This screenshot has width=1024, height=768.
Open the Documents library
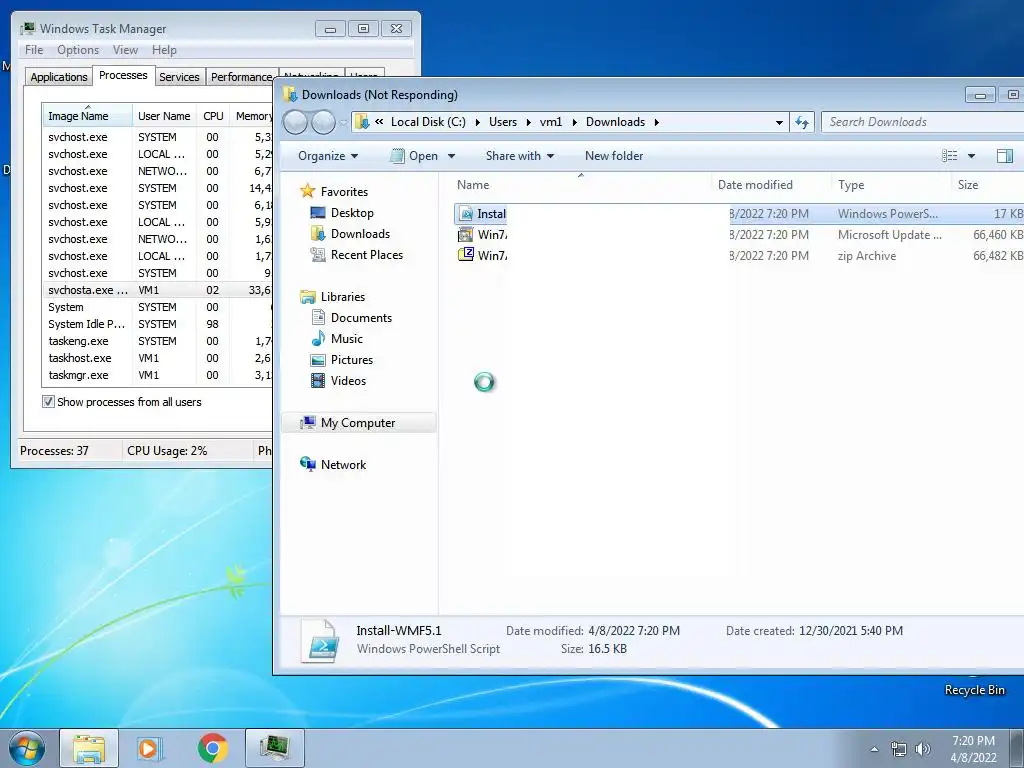click(361, 317)
